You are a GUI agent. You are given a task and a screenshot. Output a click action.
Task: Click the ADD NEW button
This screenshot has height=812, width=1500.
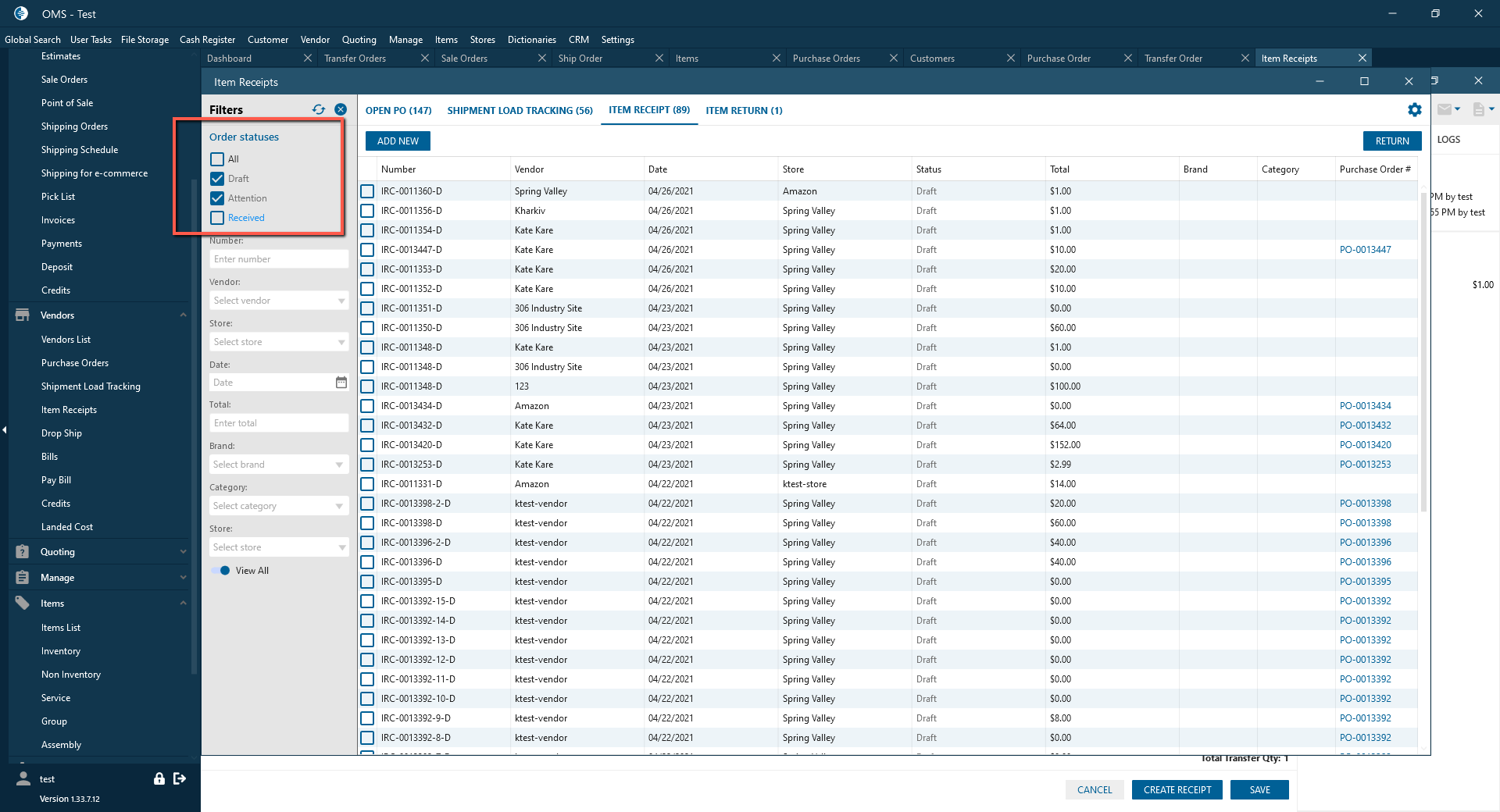398,141
